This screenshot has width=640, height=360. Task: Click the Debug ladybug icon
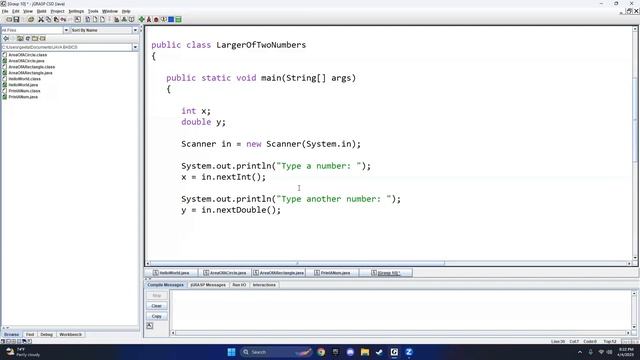coord(156,19)
